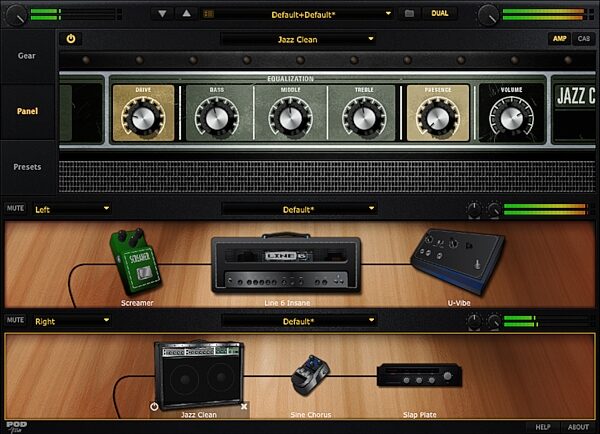
Task: Click the Sine Chorus pedal
Action: (x=310, y=376)
